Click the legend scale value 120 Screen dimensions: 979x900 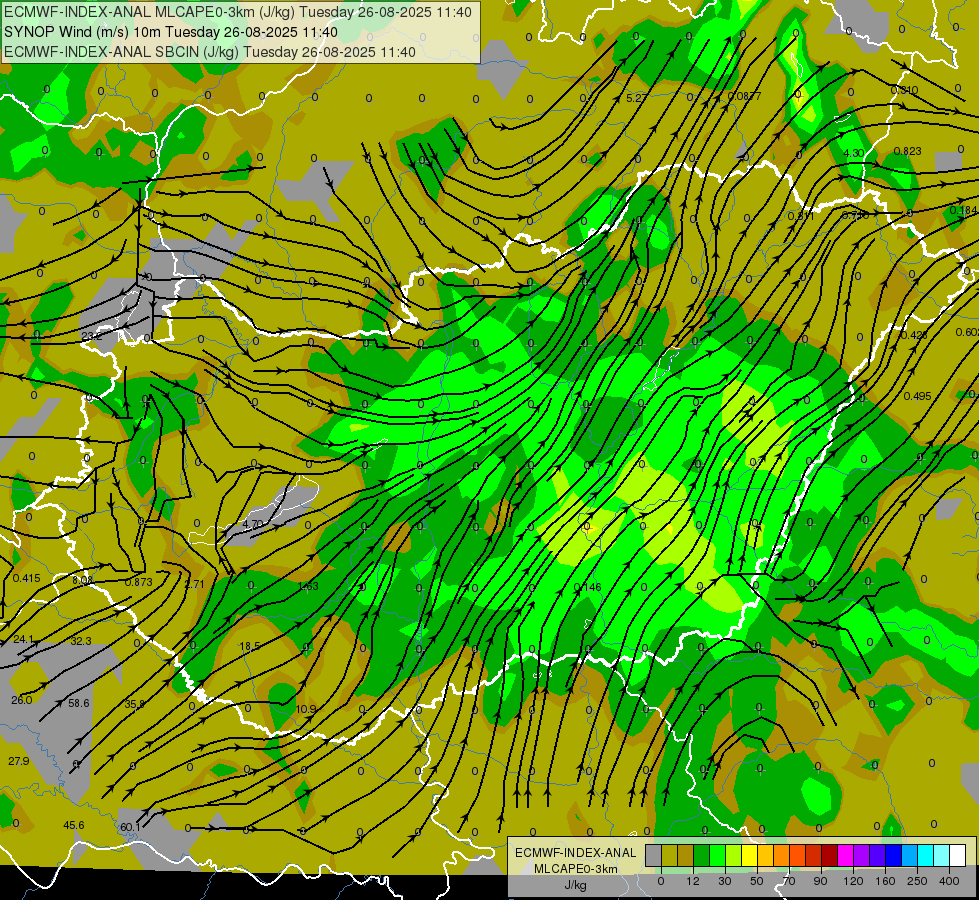tap(853, 881)
